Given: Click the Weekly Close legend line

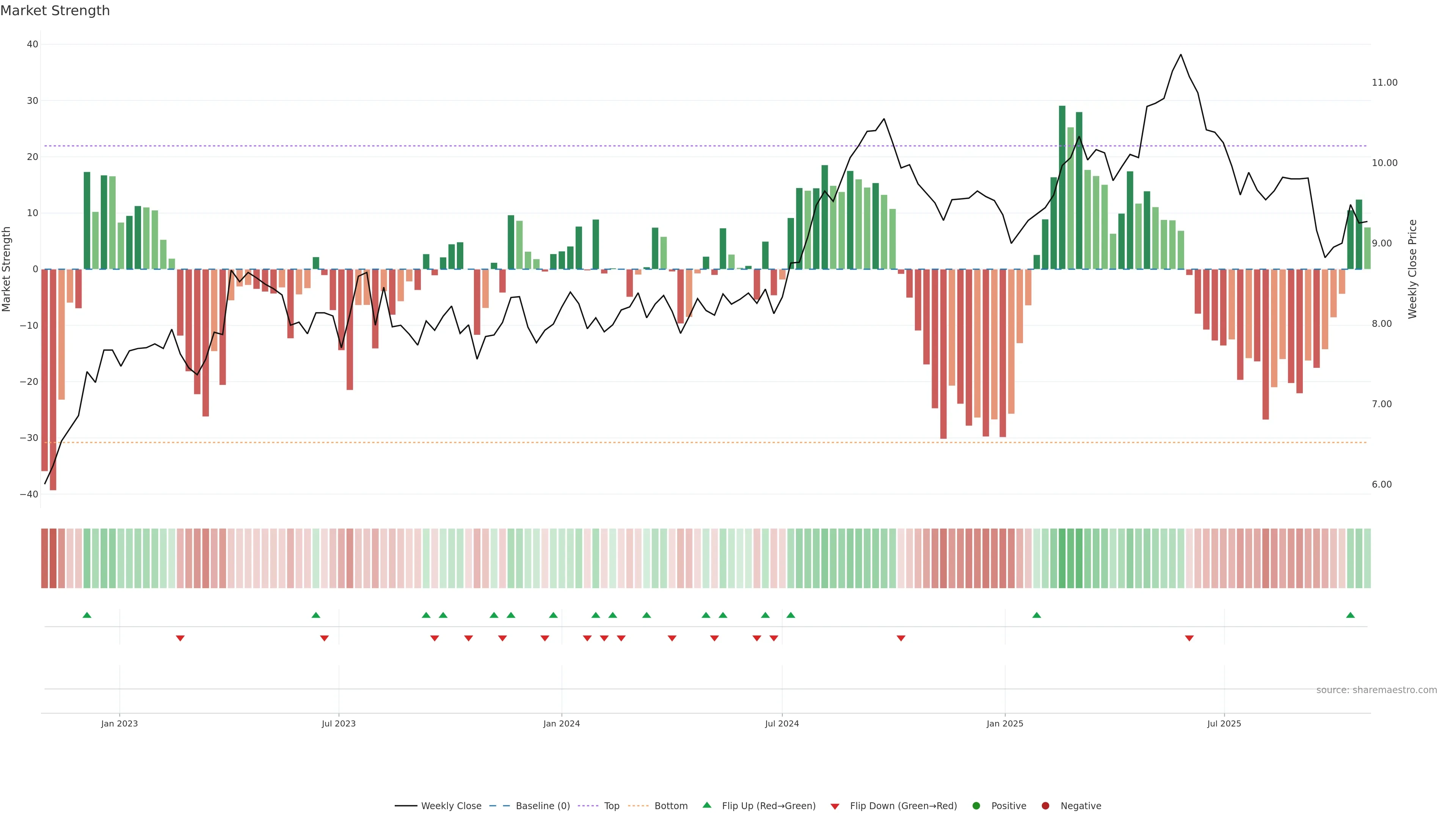Looking at the screenshot, I should pos(406,806).
